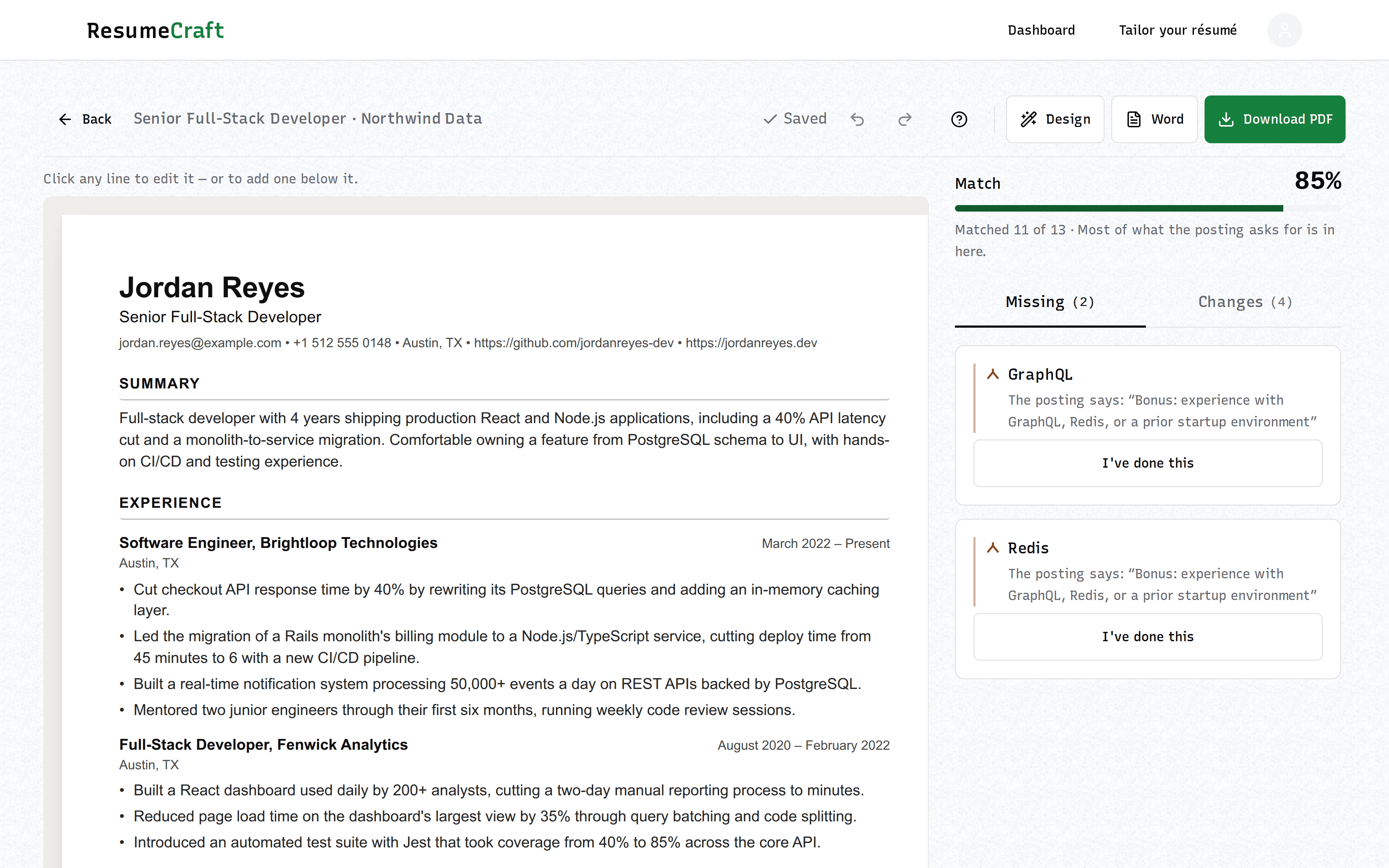Image resolution: width=1389 pixels, height=868 pixels.
Task: Click the Download PDF button
Action: tap(1275, 119)
